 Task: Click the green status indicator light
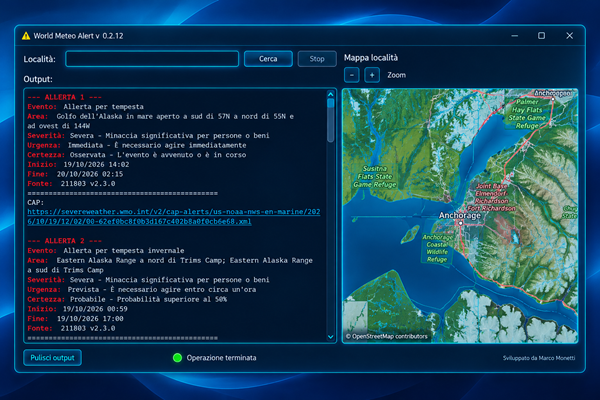177,358
